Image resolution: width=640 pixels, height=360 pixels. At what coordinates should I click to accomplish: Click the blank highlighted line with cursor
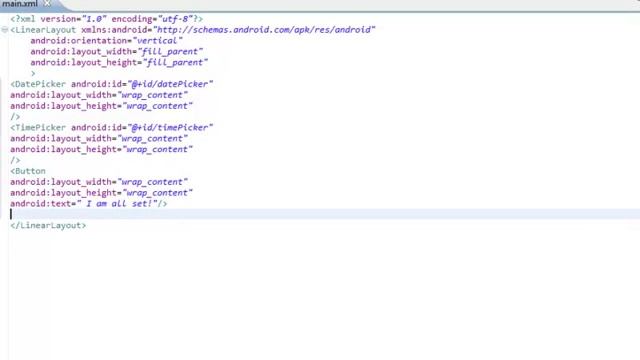tap(325, 214)
